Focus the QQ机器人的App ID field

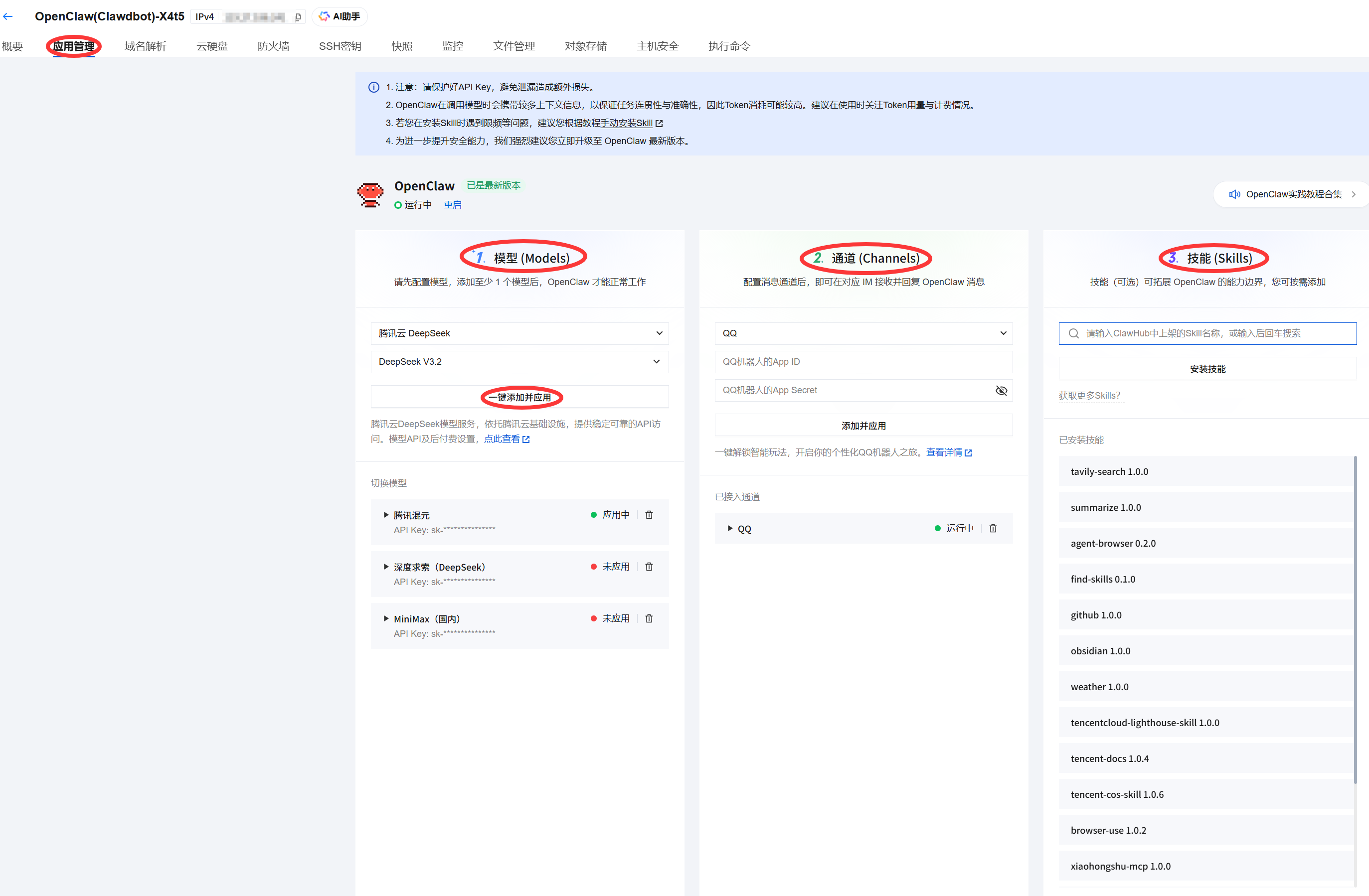[863, 362]
